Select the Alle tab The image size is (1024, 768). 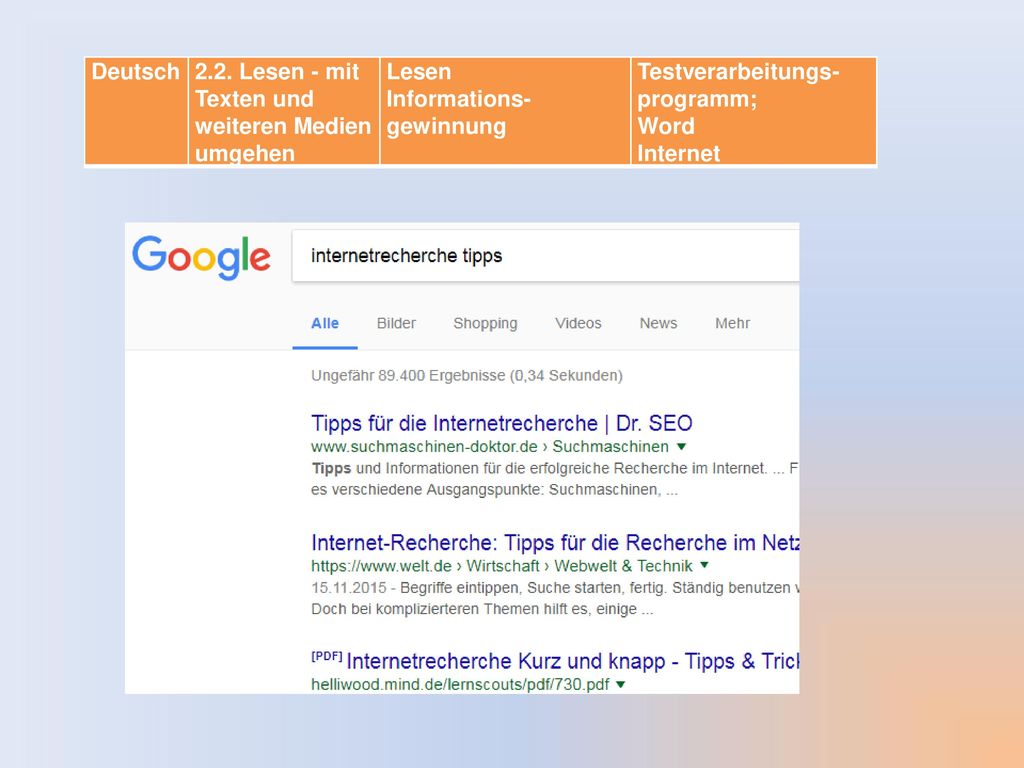[325, 323]
